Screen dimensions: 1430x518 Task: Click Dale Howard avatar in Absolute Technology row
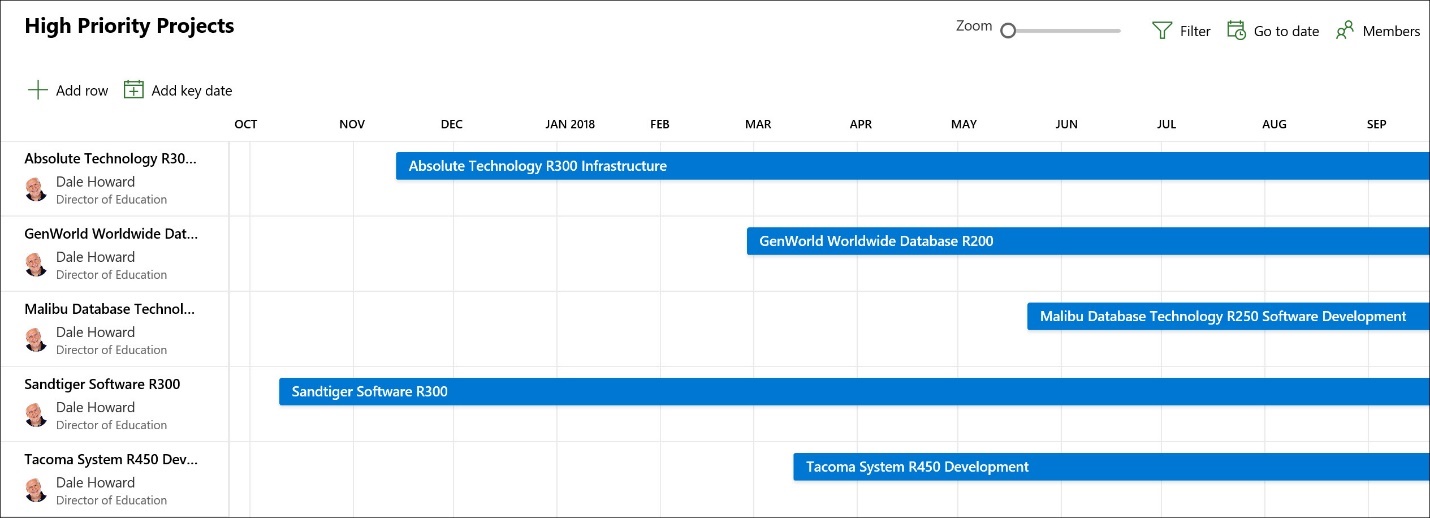pos(36,189)
